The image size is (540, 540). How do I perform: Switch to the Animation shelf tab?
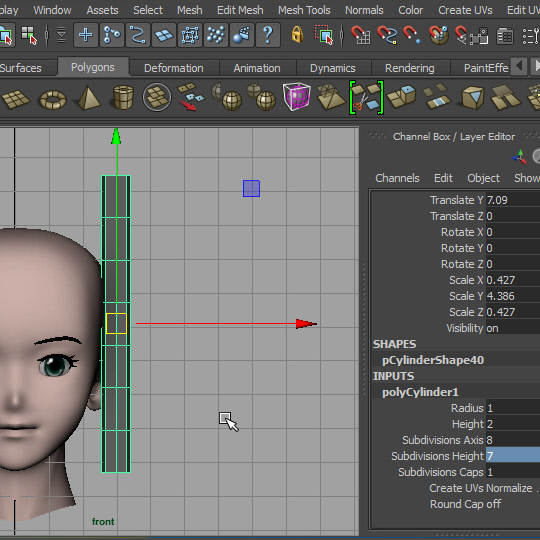[257, 68]
